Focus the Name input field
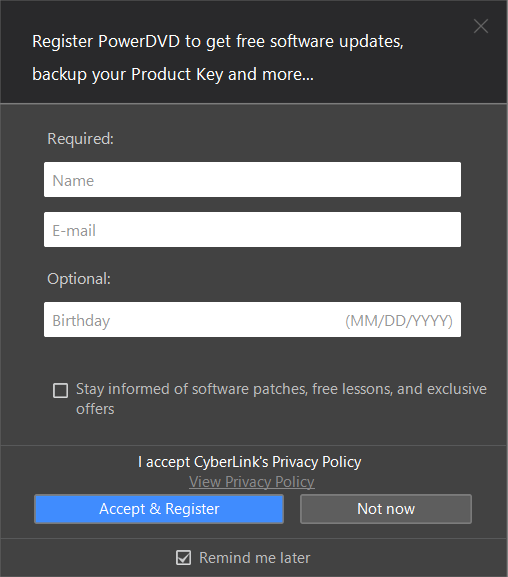The width and height of the screenshot is (508, 577). click(x=252, y=180)
